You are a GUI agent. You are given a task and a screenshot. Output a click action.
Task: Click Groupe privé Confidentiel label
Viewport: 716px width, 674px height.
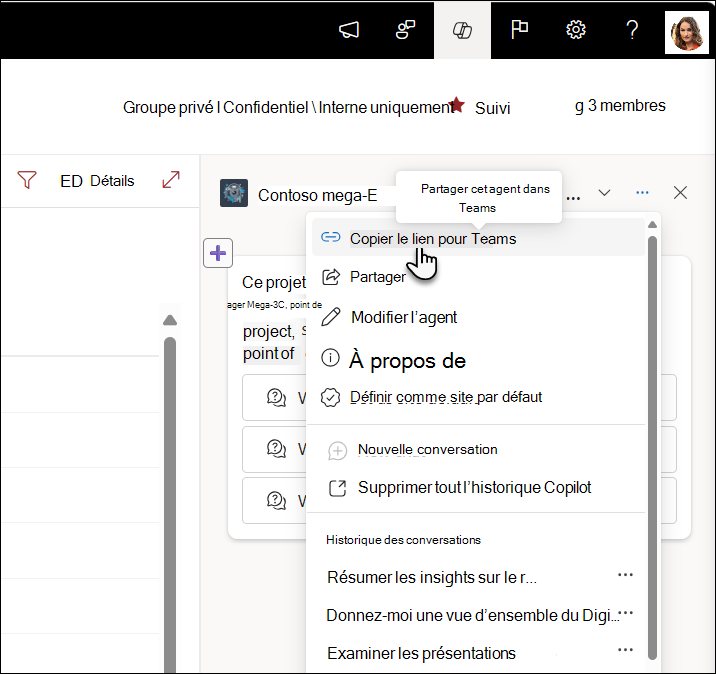click(289, 108)
